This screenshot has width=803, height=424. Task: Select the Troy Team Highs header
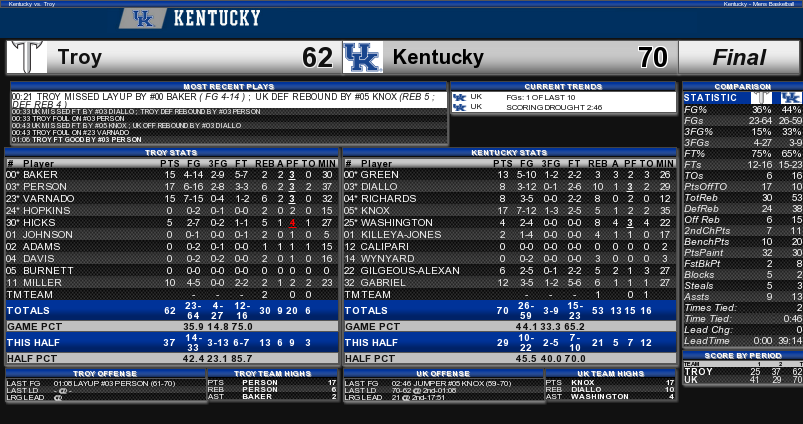click(x=272, y=374)
